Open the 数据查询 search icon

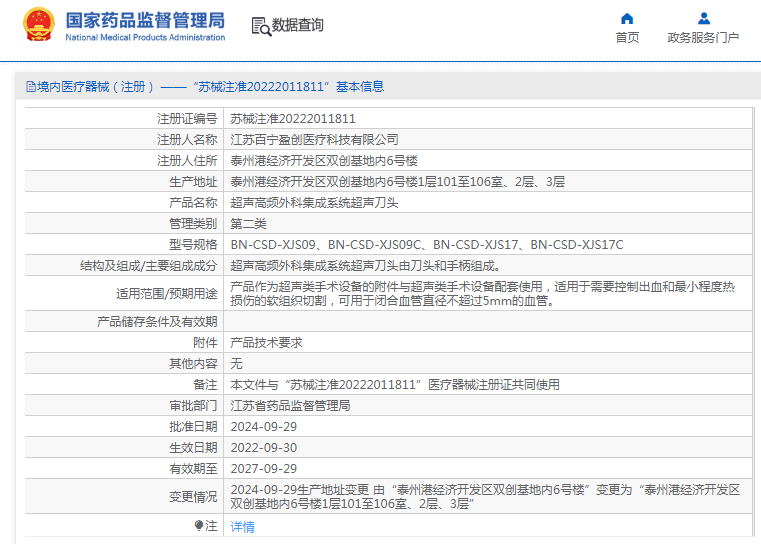pyautogui.click(x=261, y=26)
